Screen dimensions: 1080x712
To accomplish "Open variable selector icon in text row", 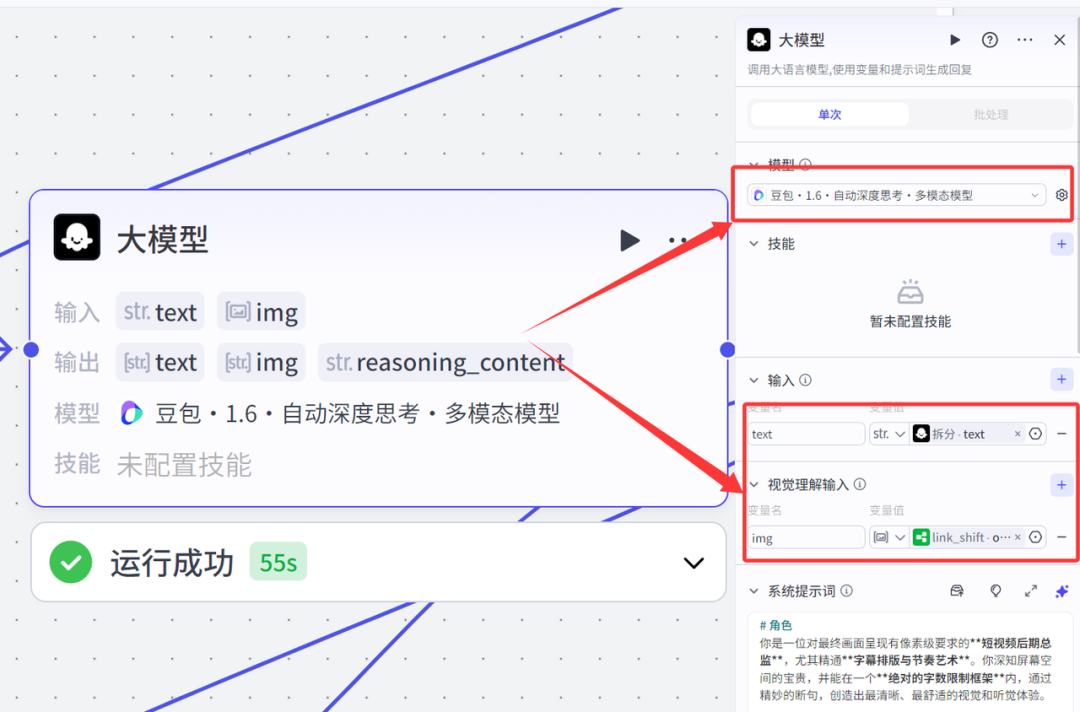I will (x=1035, y=434).
